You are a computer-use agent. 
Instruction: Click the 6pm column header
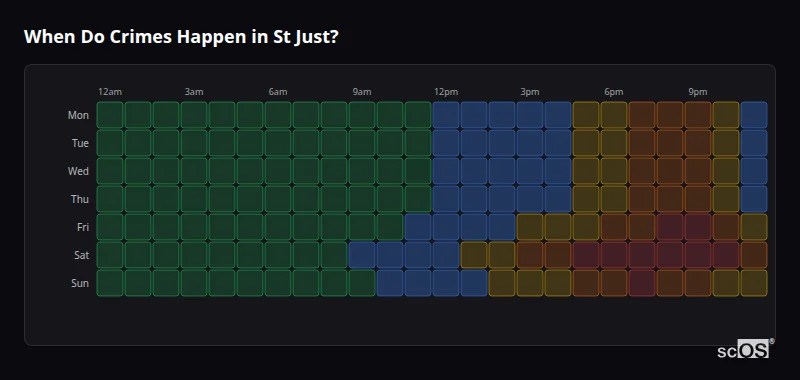pos(614,92)
